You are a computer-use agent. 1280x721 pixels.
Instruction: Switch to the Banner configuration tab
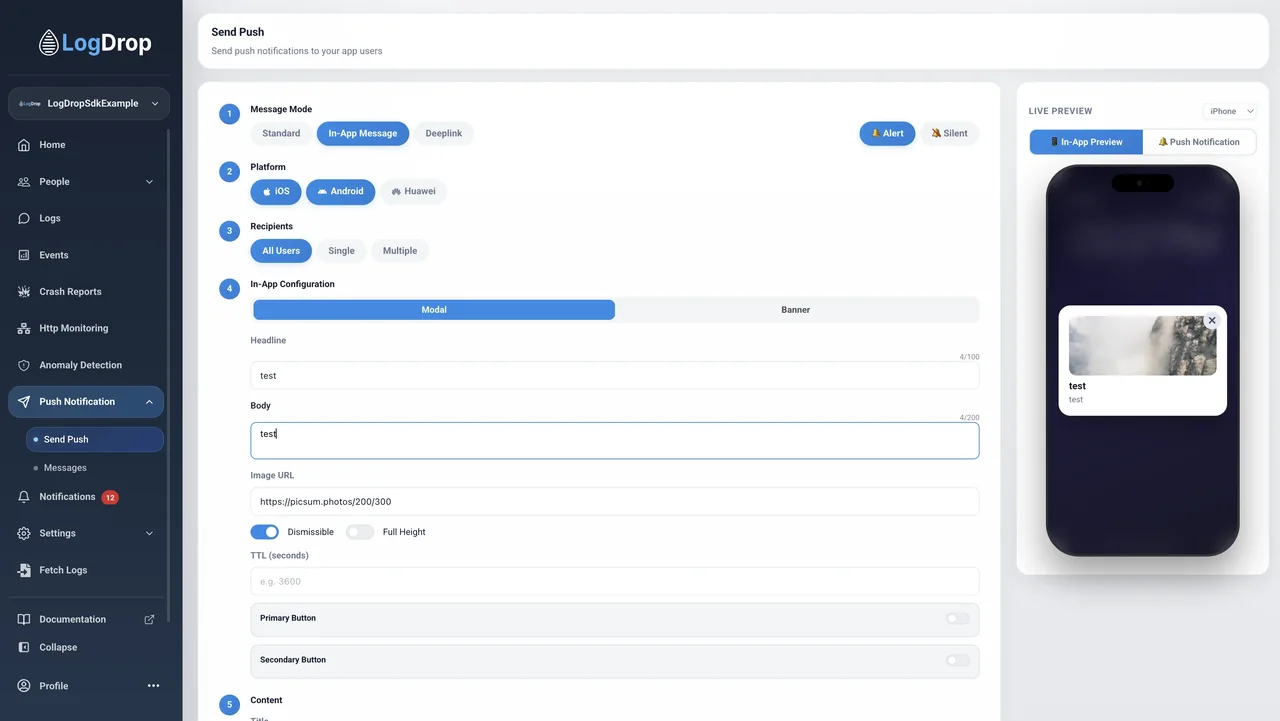[x=796, y=310]
